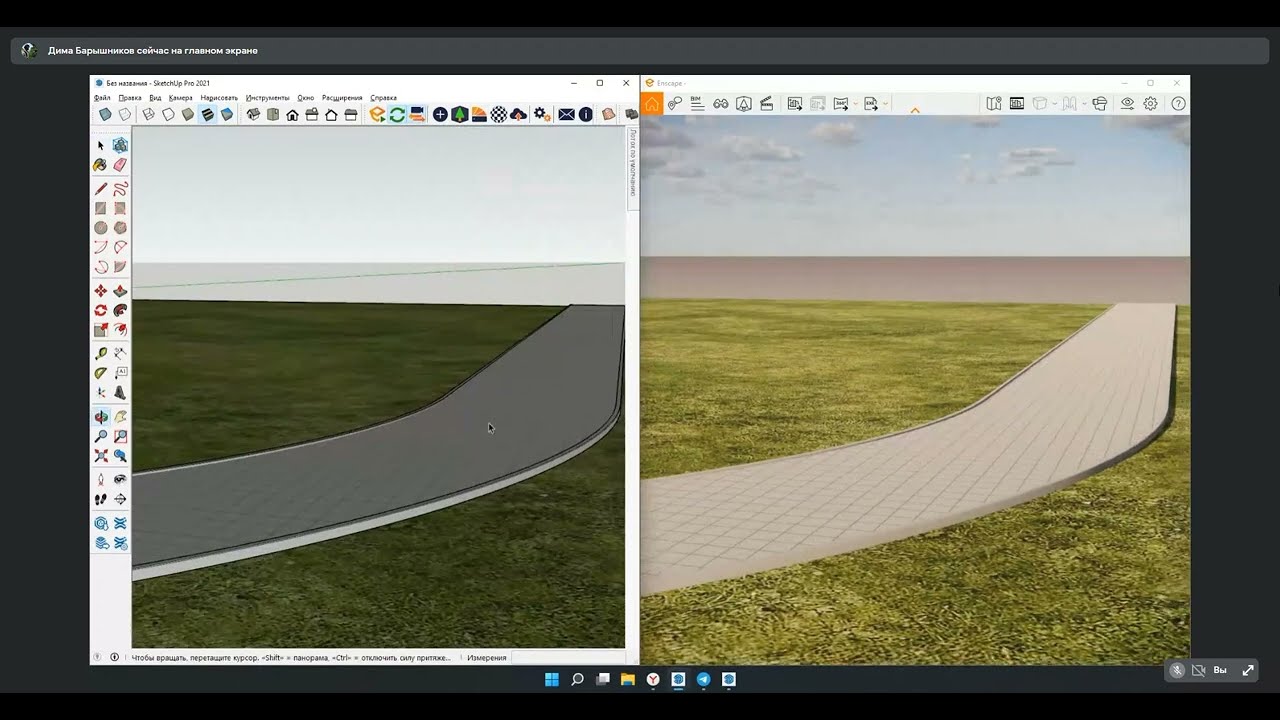
Task: Expand the 3D view cube dropdown
Action: pos(1054,104)
